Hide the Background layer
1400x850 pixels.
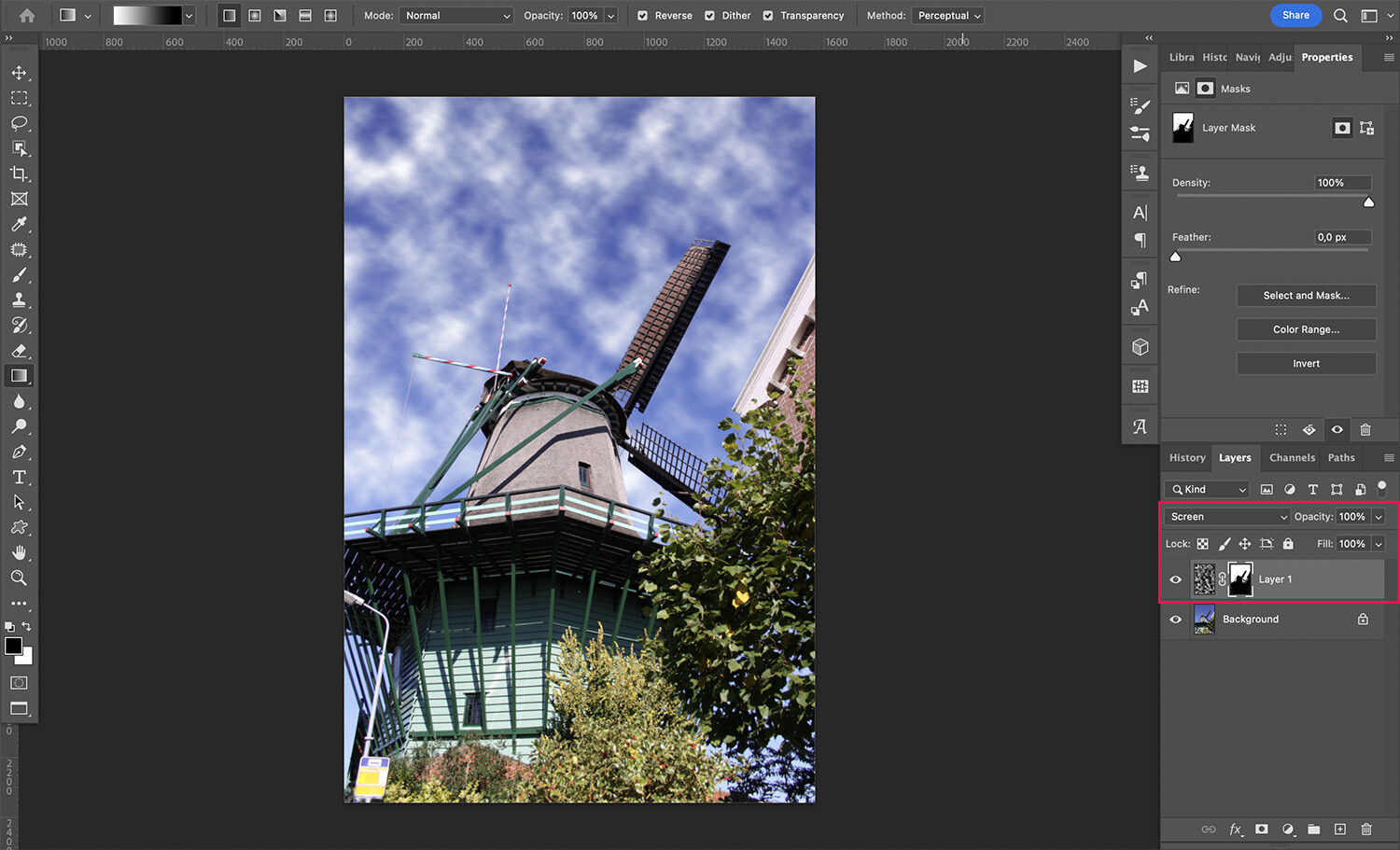click(x=1175, y=619)
